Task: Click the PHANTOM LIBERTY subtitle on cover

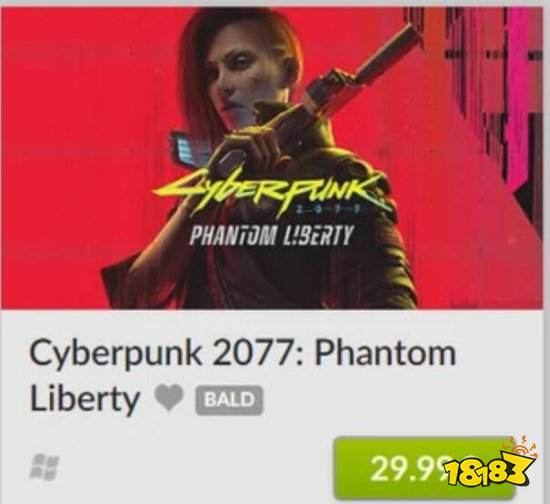Action: [x=270, y=235]
